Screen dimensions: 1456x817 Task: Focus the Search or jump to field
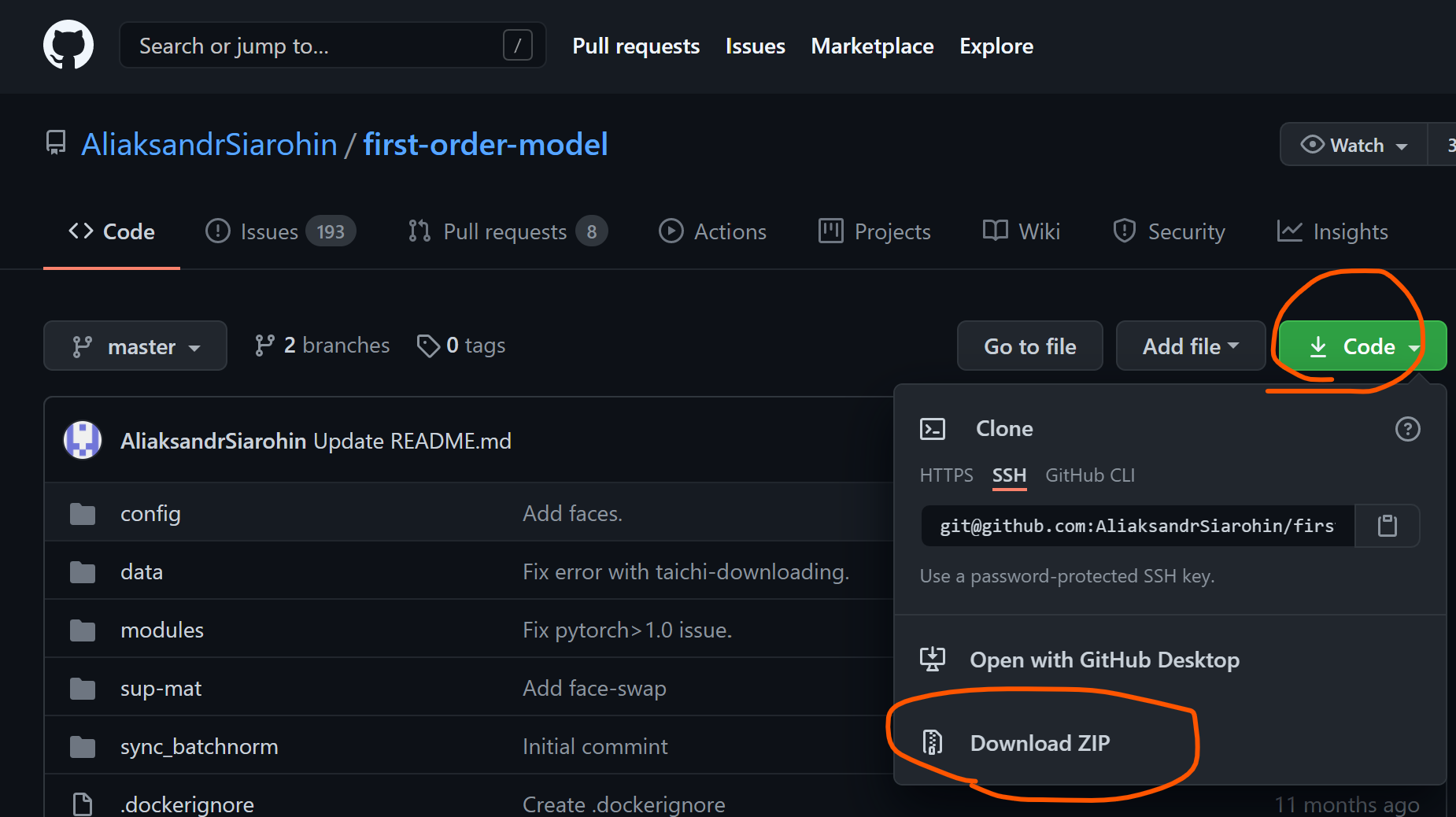(332, 46)
